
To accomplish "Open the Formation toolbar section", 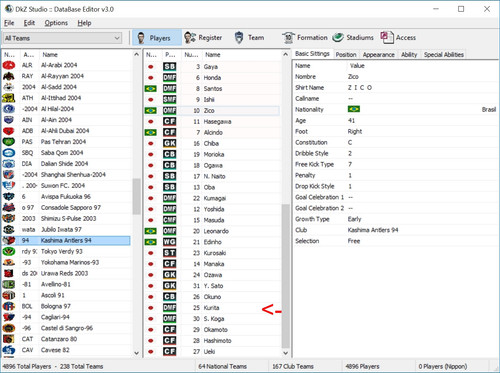I will pos(305,38).
